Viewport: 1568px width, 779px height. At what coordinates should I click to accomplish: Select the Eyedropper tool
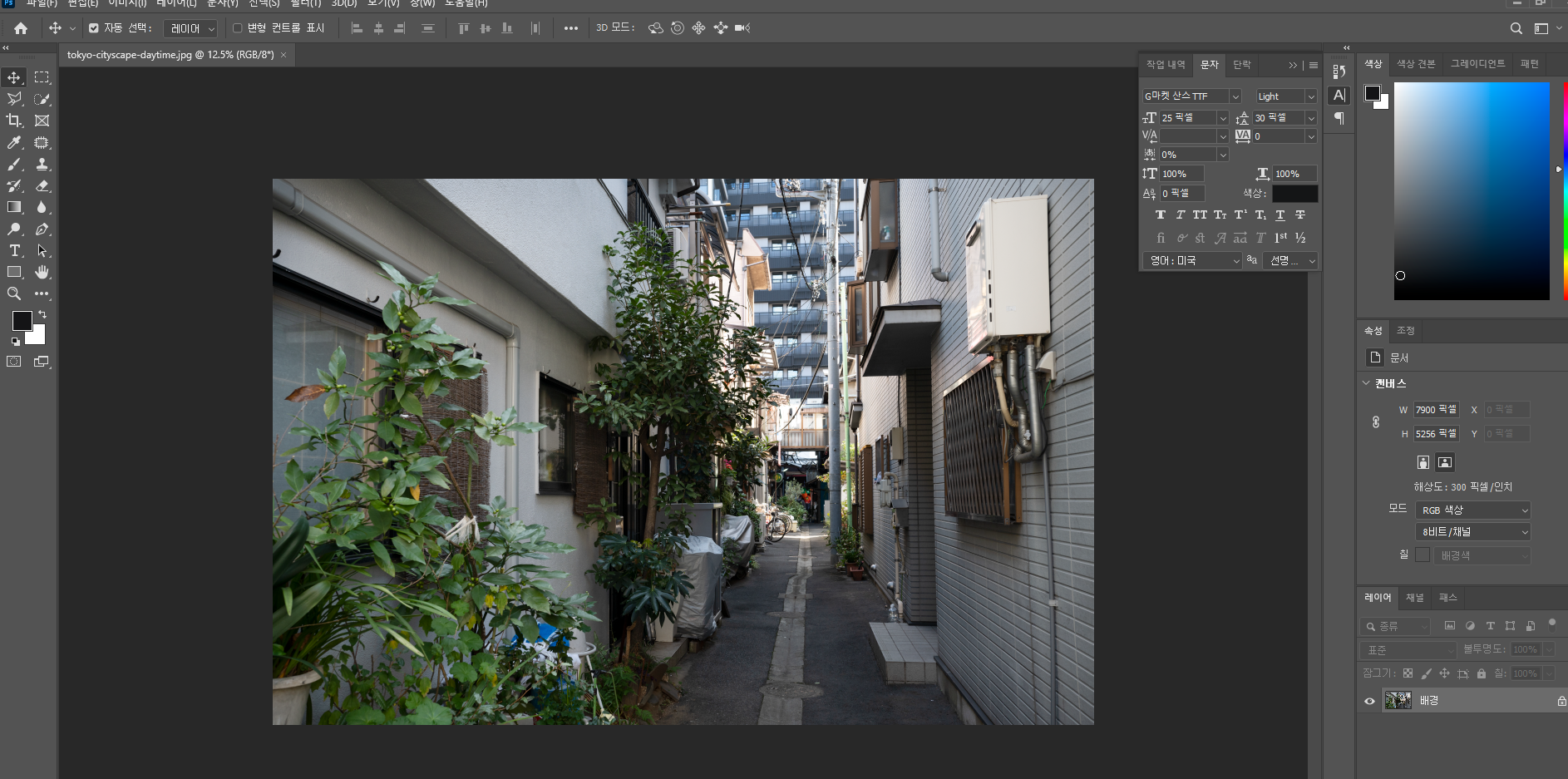click(x=14, y=142)
